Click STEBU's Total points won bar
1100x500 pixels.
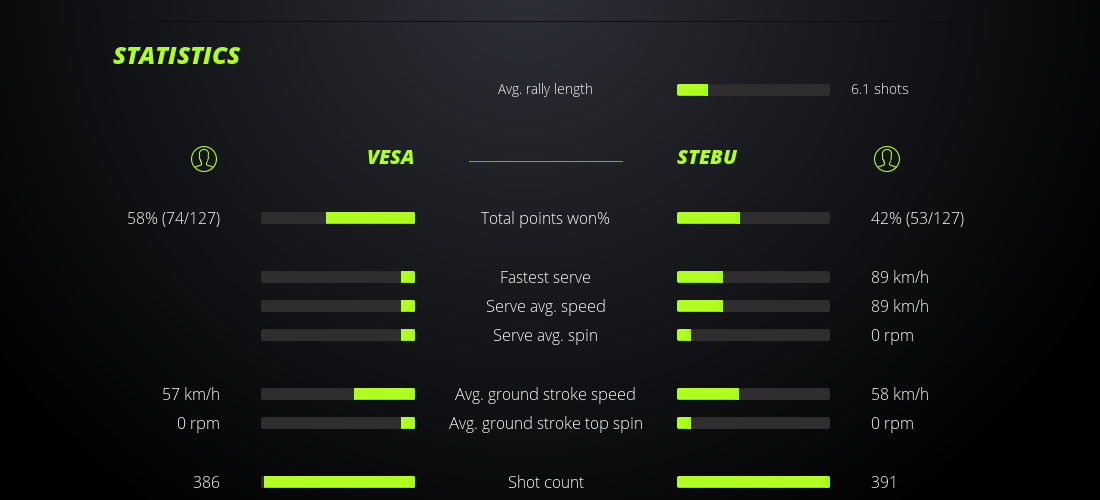tap(753, 218)
